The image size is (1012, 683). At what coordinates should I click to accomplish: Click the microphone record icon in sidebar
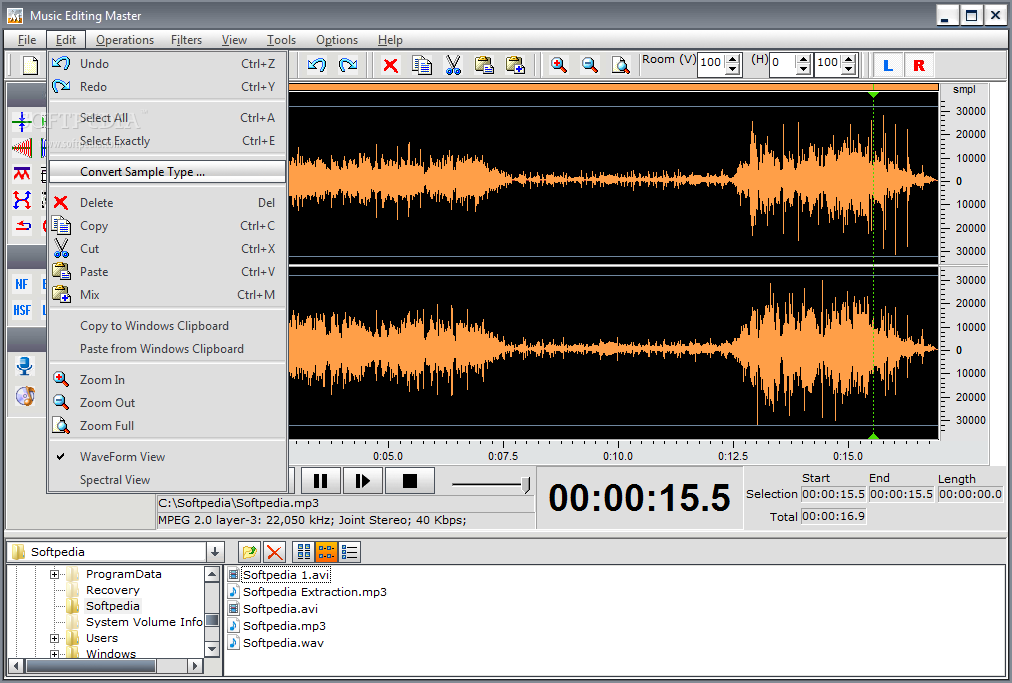click(25, 367)
